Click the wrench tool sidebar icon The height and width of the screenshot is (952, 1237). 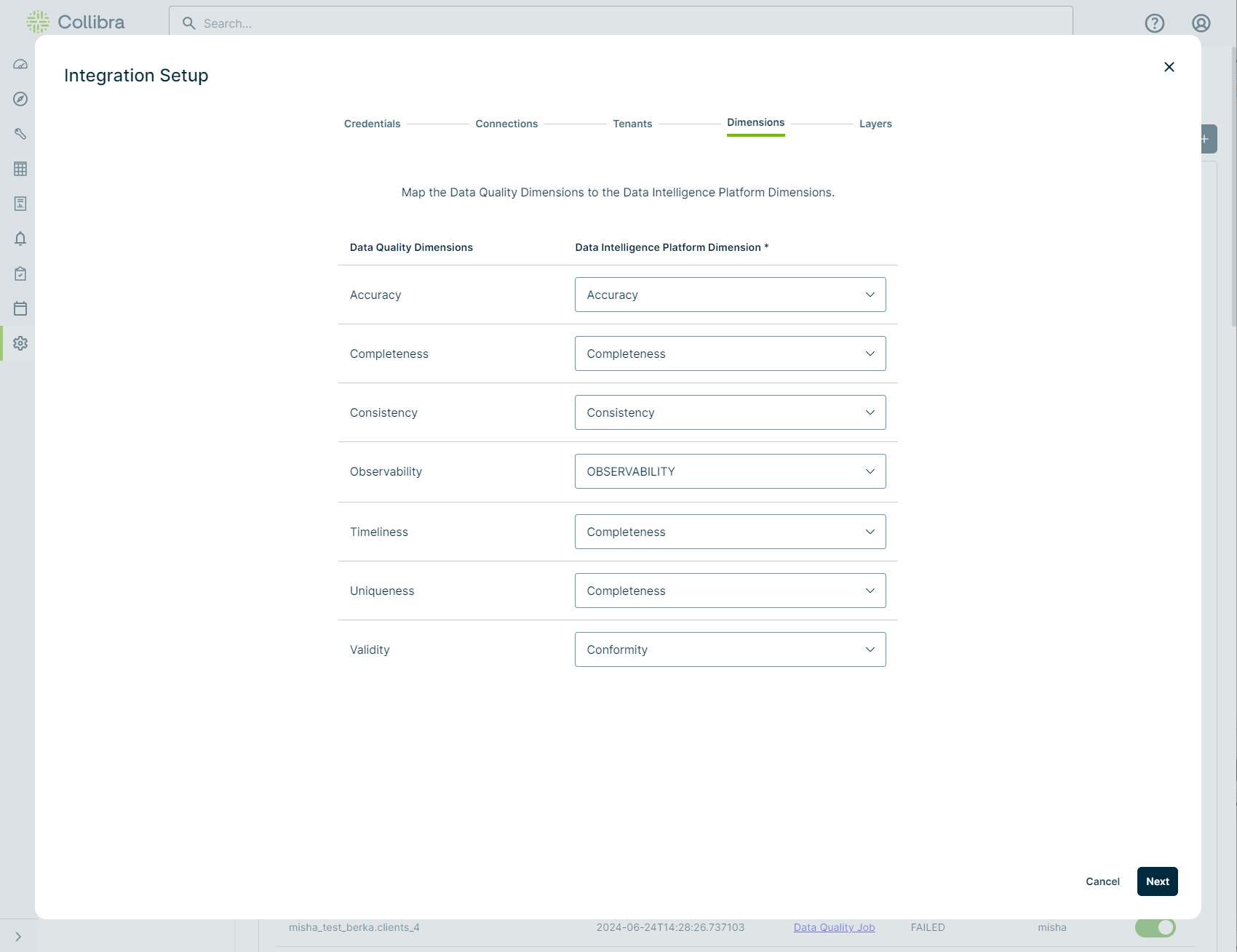20,134
